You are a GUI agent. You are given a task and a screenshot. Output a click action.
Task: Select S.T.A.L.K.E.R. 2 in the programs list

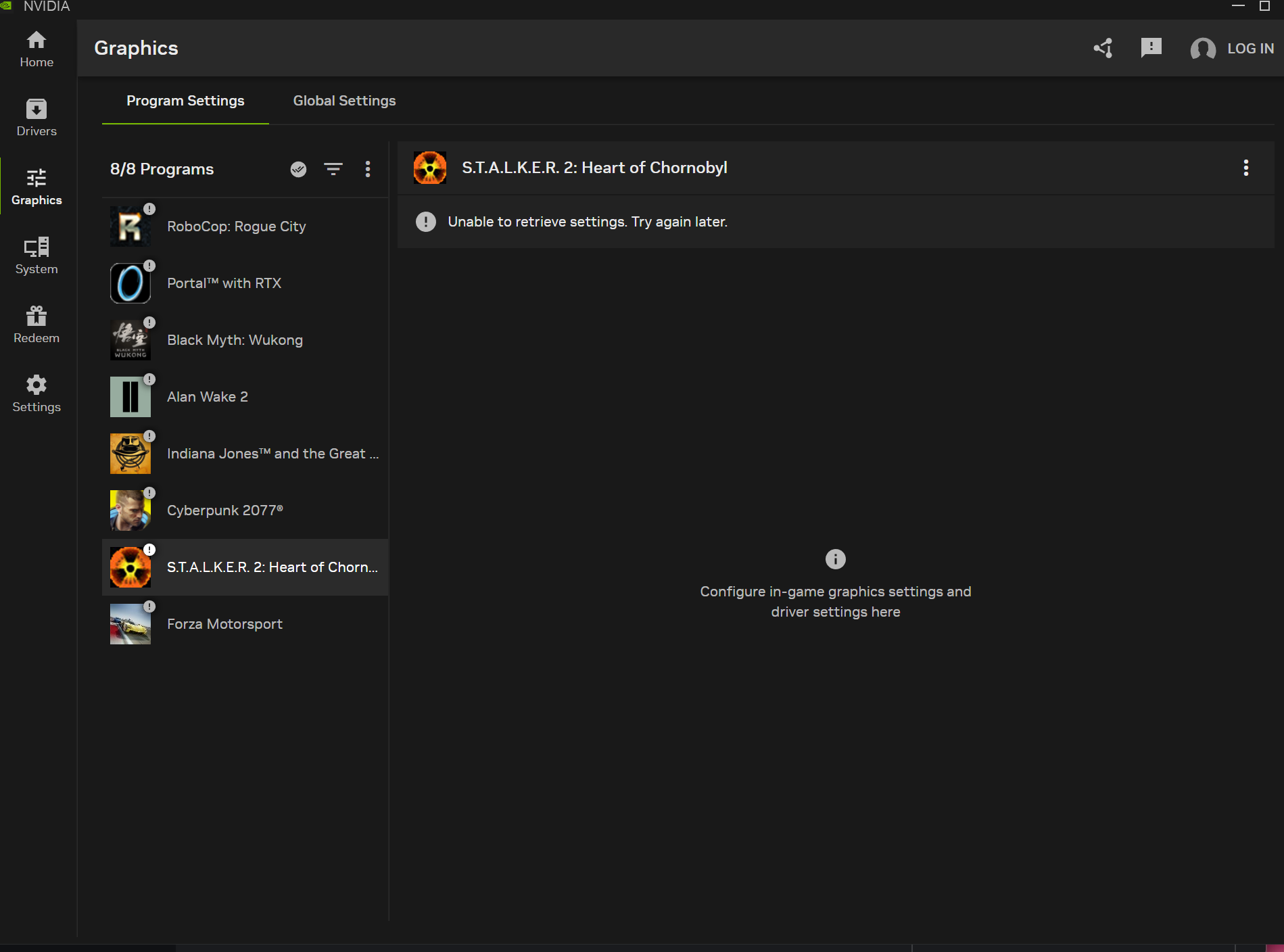pos(245,567)
